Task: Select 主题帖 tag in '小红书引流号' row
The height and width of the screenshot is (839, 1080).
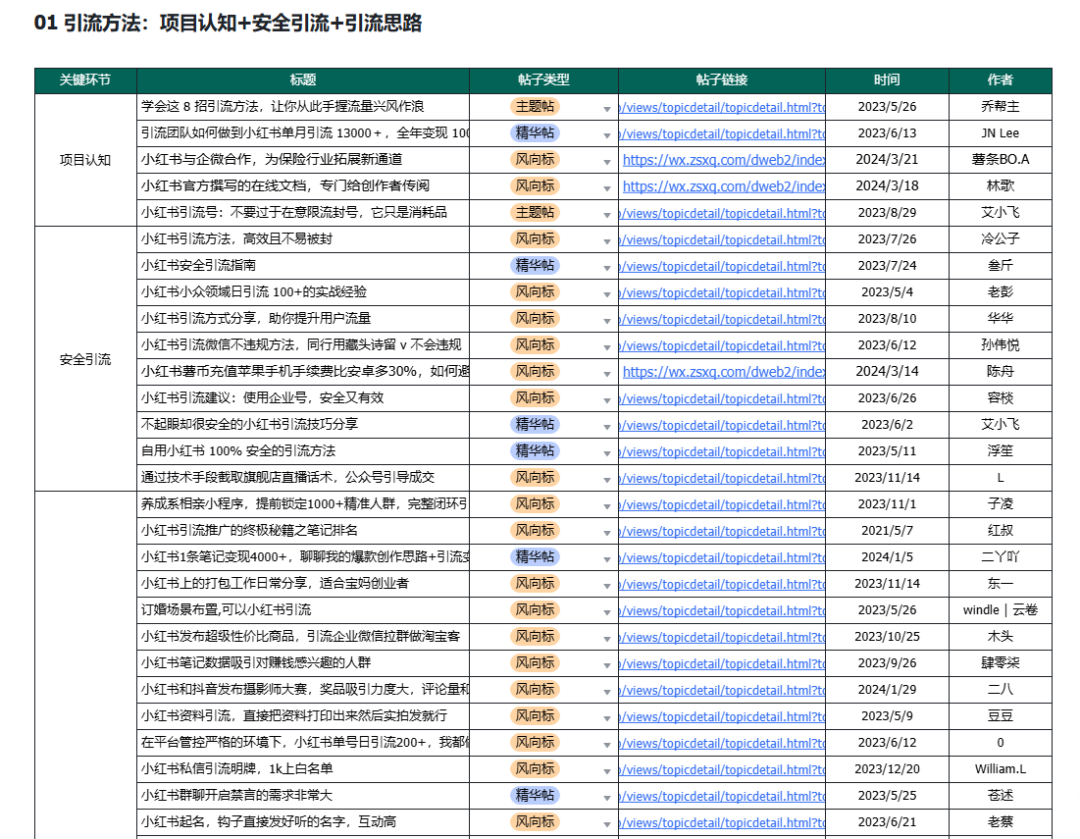Action: click(534, 213)
